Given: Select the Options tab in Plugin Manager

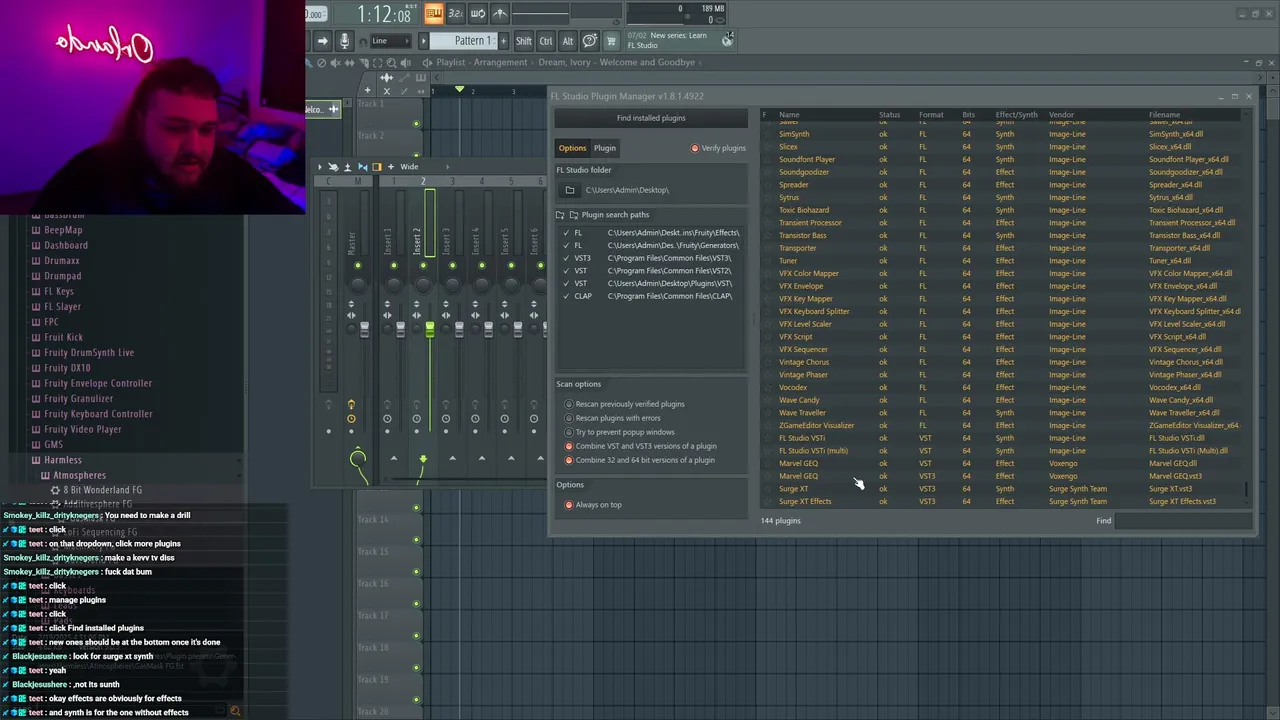Looking at the screenshot, I should (572, 148).
